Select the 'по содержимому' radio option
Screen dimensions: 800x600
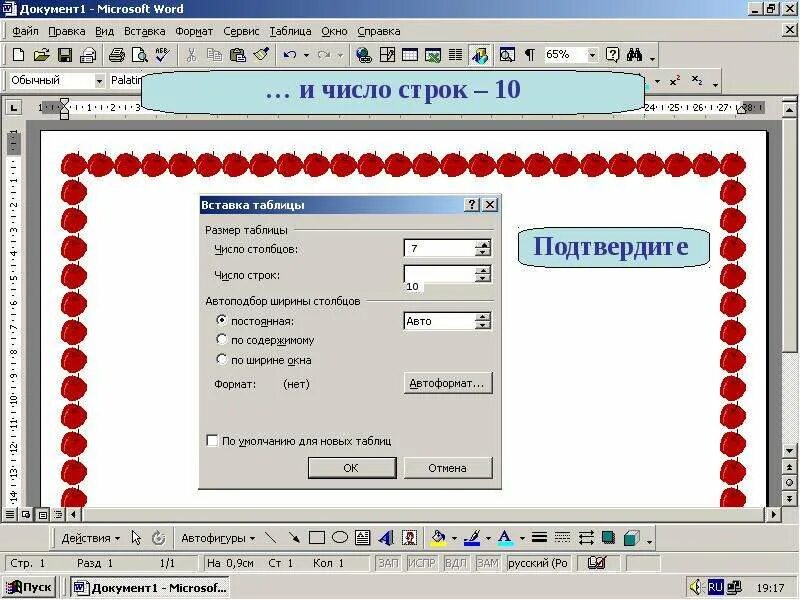[x=221, y=339]
